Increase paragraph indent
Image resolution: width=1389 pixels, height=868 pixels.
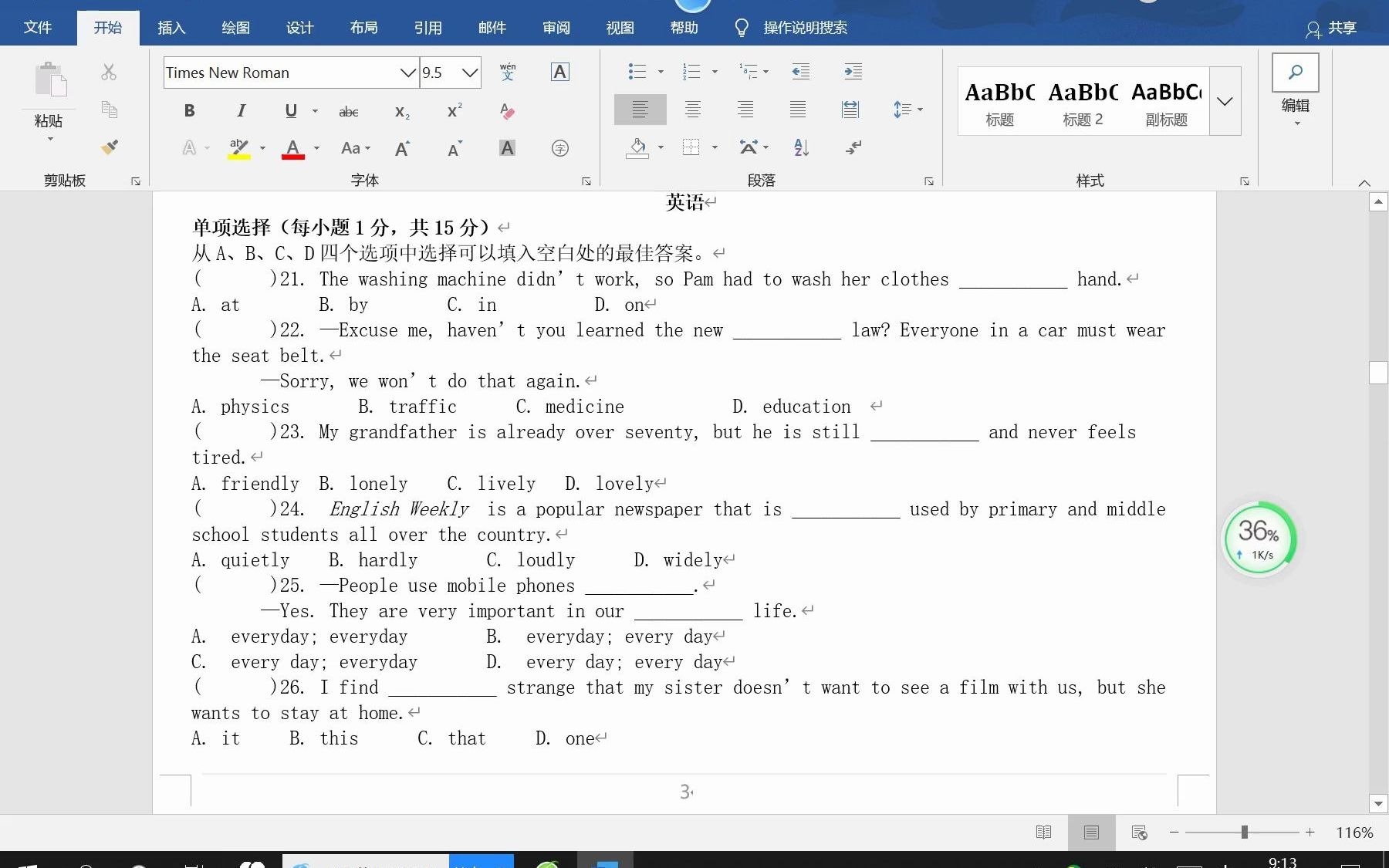tap(853, 72)
